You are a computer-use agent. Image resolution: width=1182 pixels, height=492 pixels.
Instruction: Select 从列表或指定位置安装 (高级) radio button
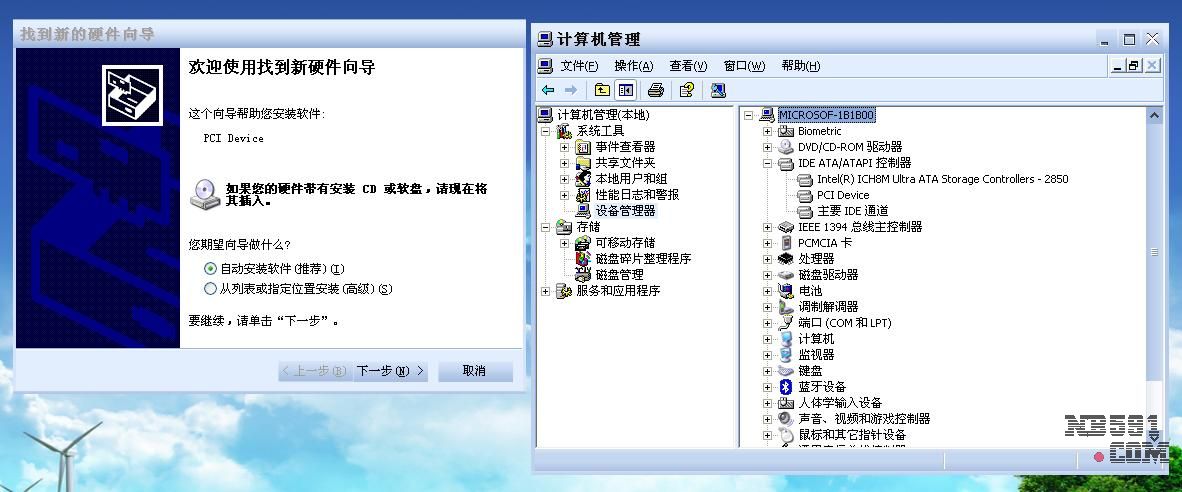point(210,289)
